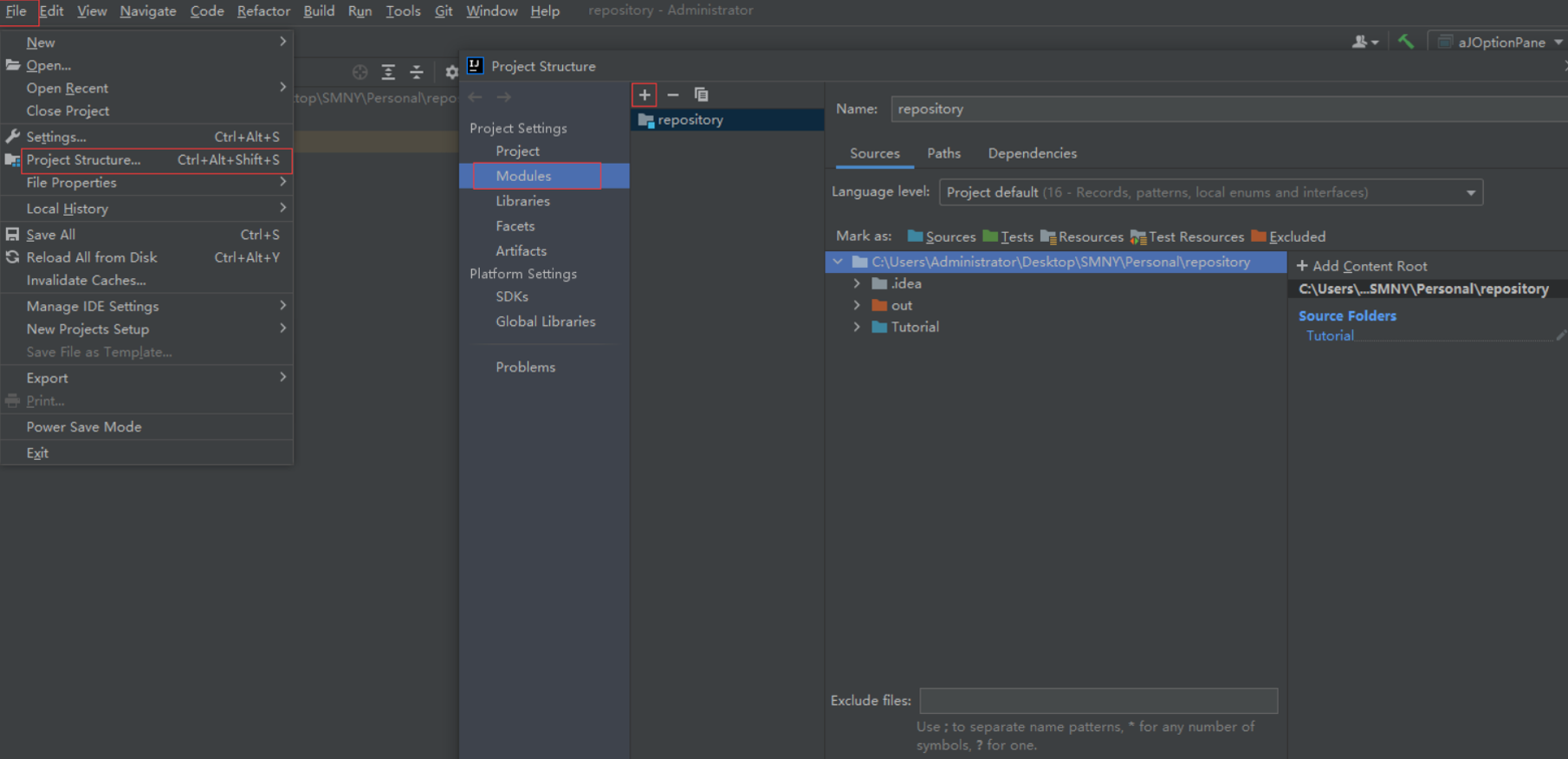Expand the Export submenu
1568x759 pixels.
[146, 379]
